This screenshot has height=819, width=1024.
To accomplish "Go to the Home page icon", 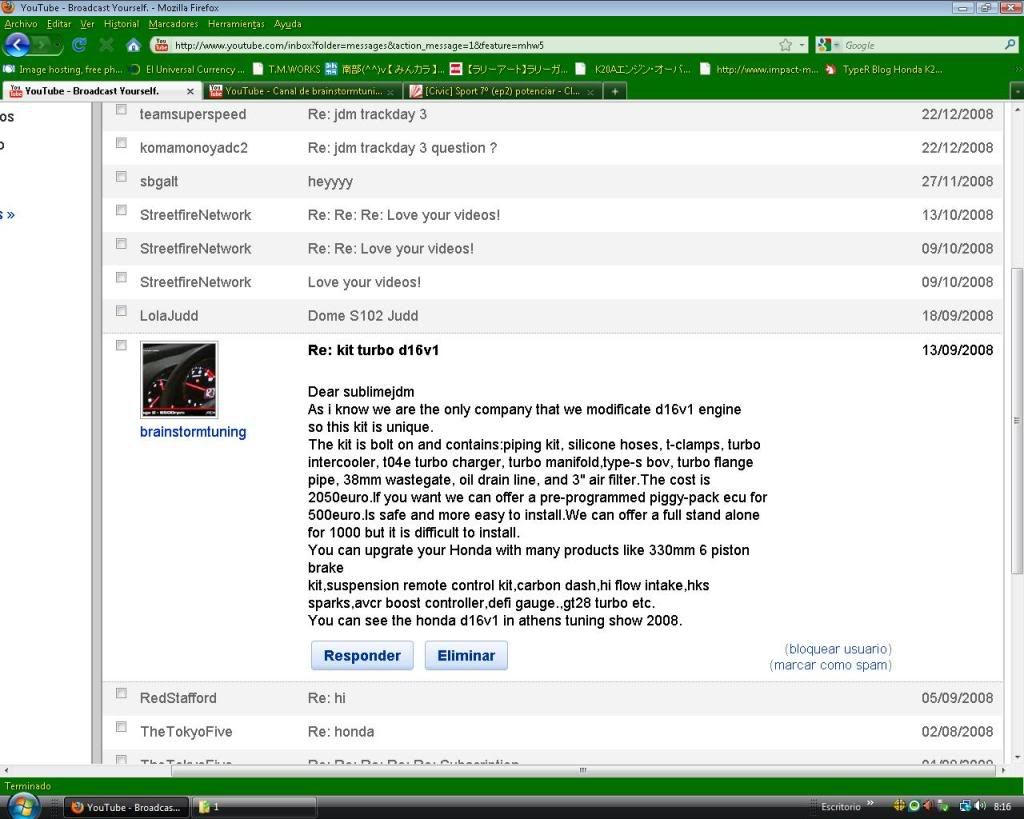I will click(x=133, y=45).
